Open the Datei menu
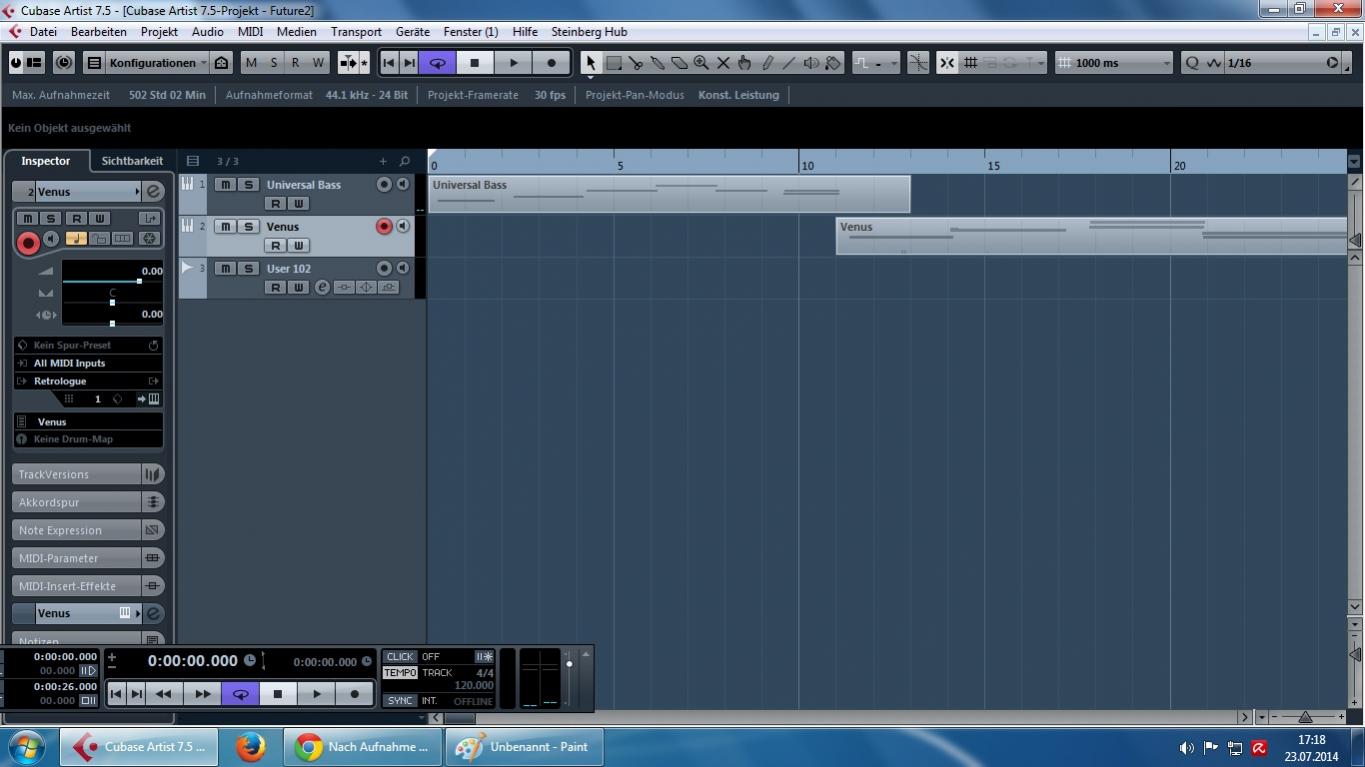Viewport: 1365px width, 767px height. coord(43,32)
